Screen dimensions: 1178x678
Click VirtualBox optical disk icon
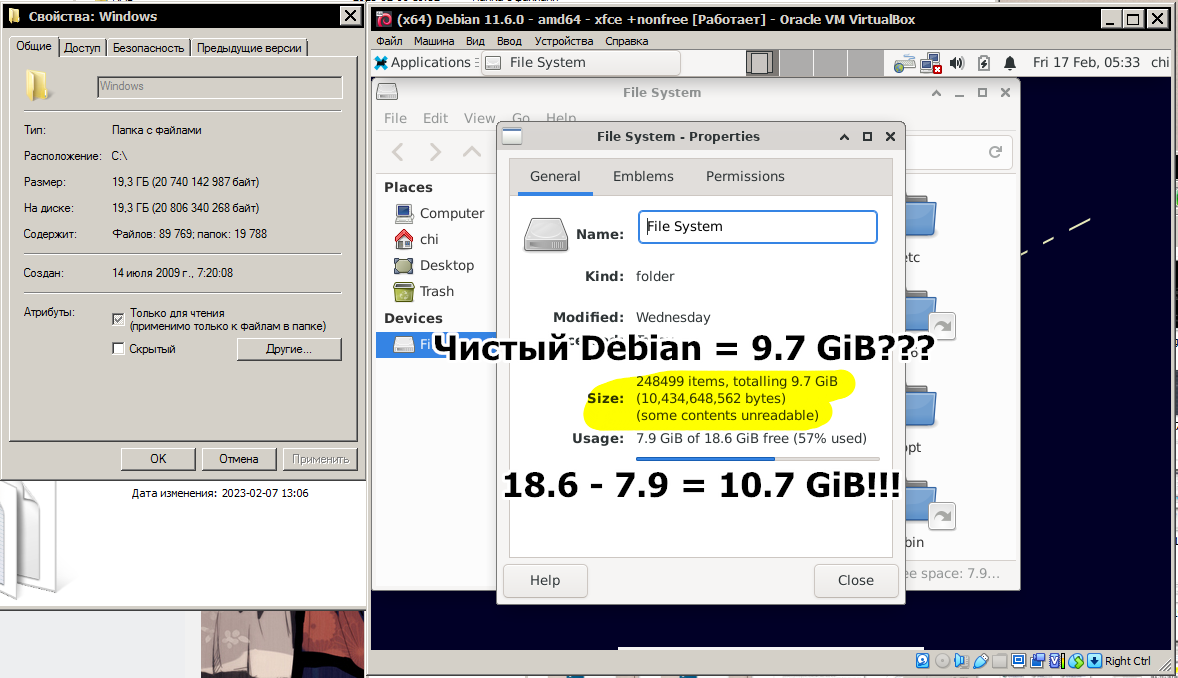tap(942, 661)
